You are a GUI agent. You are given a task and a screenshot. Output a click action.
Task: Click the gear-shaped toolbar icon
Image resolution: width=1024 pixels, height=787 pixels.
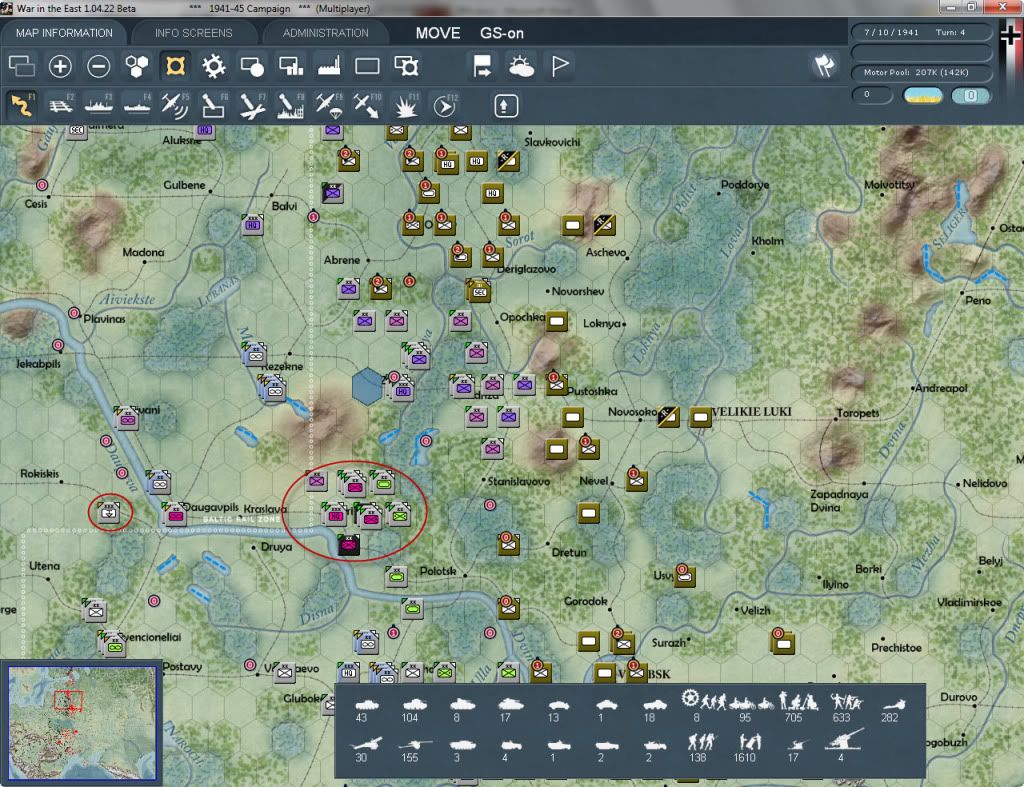(214, 66)
